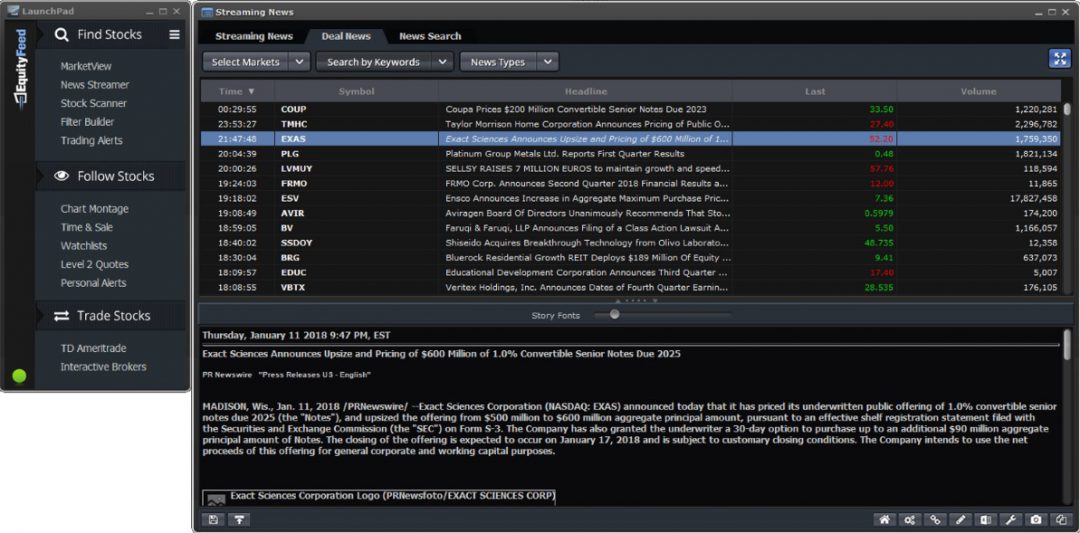Click the pencil edit icon
The width and height of the screenshot is (1080, 533).
[x=960, y=520]
